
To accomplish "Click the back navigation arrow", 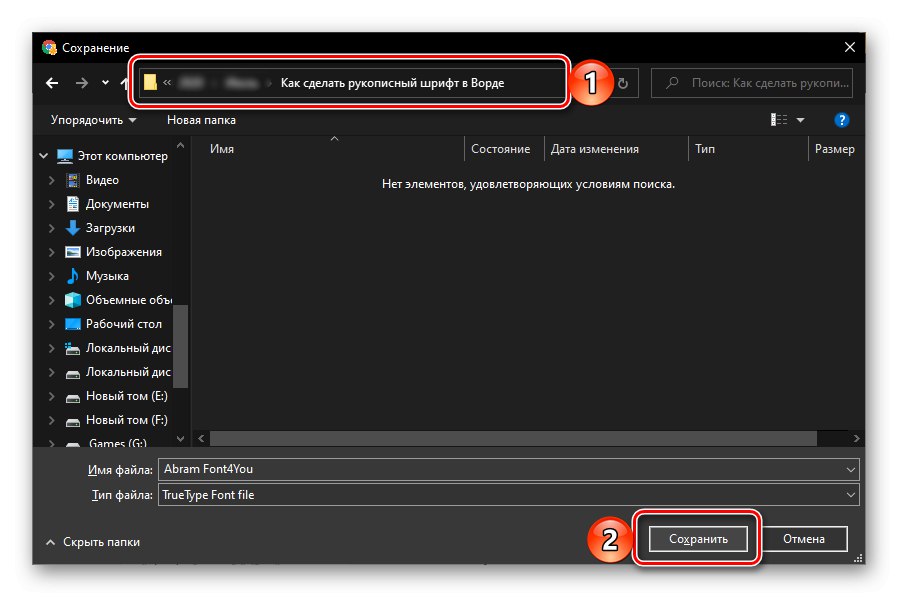I will tap(51, 83).
